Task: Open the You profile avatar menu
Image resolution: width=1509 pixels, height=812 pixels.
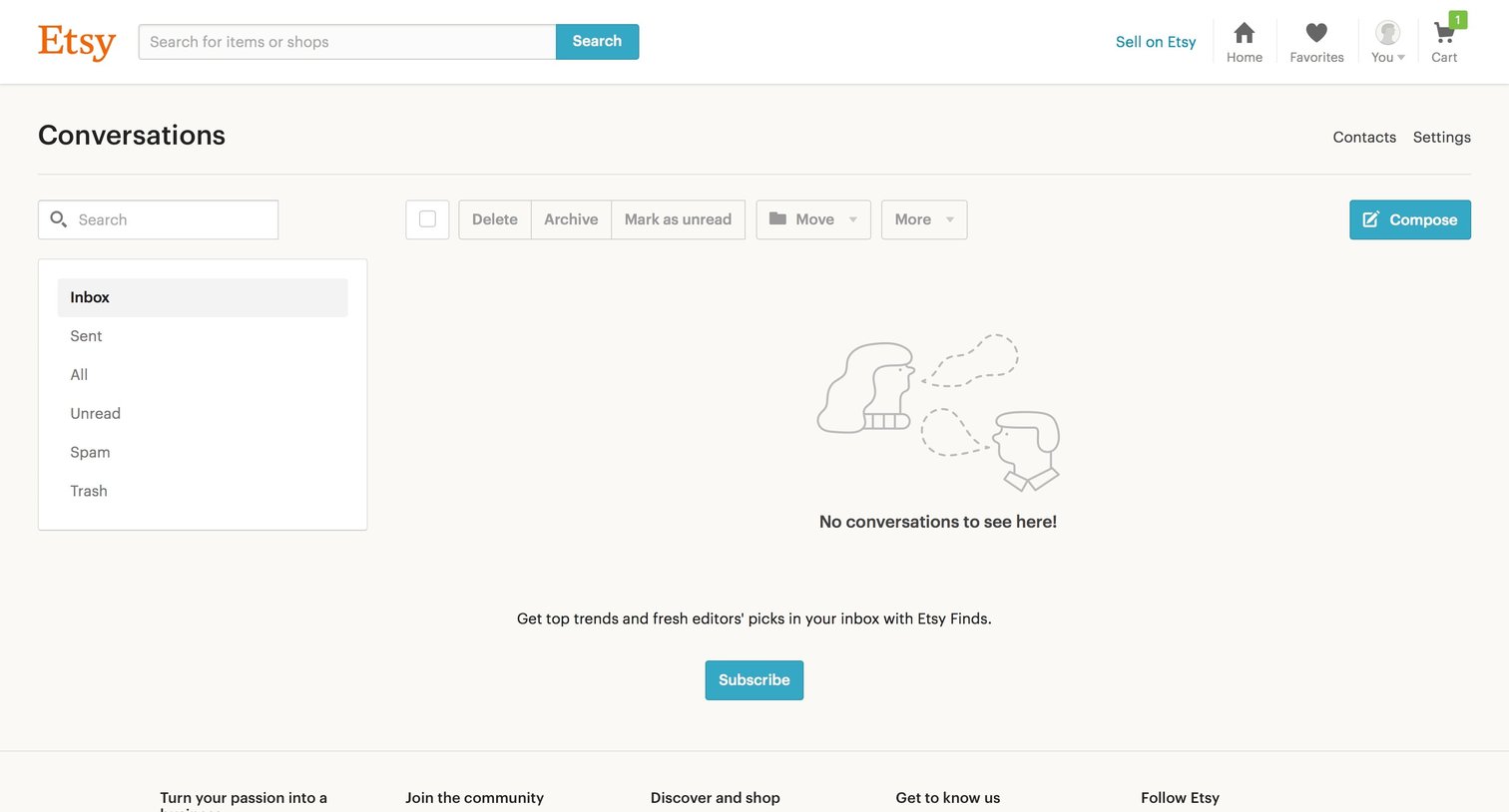Action: point(1388,42)
